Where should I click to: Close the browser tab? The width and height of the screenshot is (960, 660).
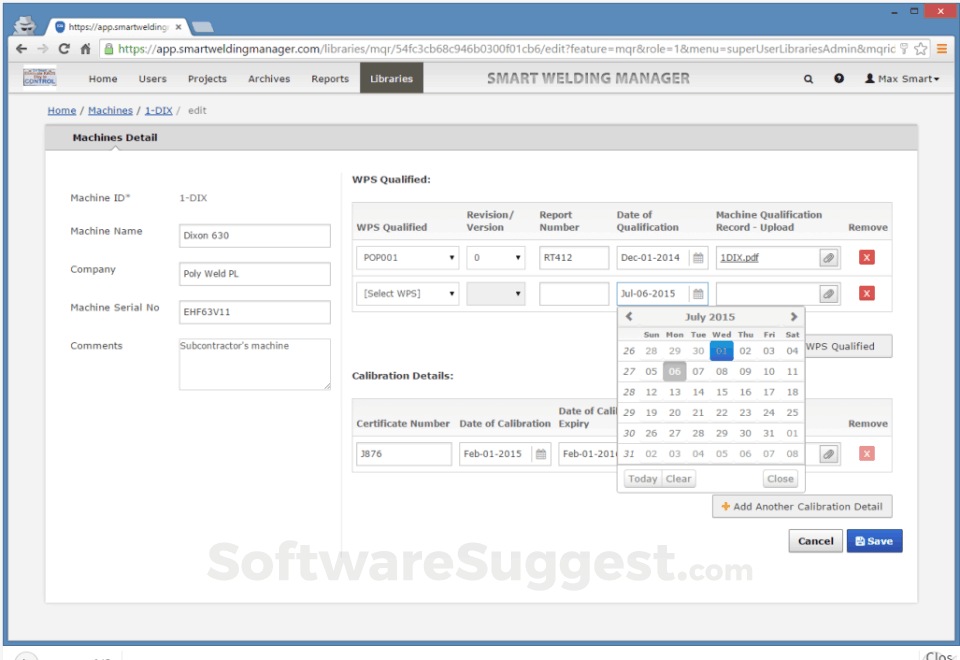(178, 27)
